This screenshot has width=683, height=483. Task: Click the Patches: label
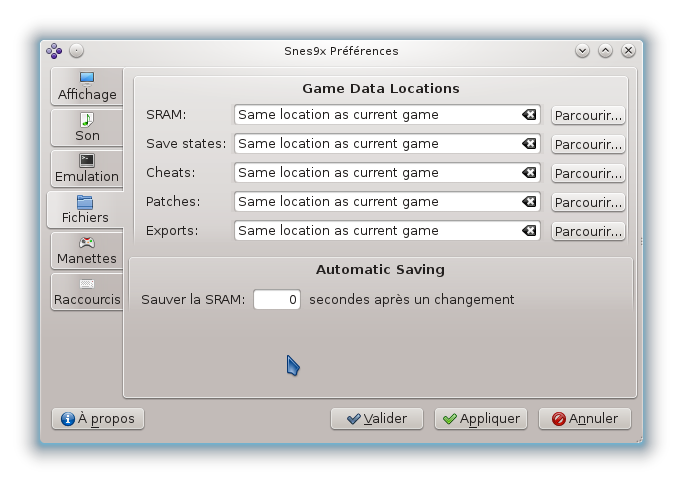[173, 201]
